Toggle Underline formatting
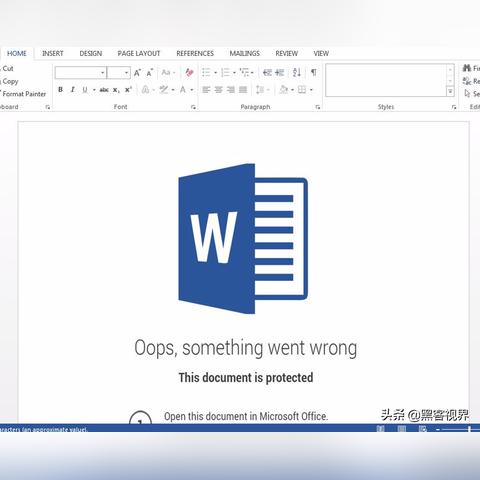 [x=85, y=90]
